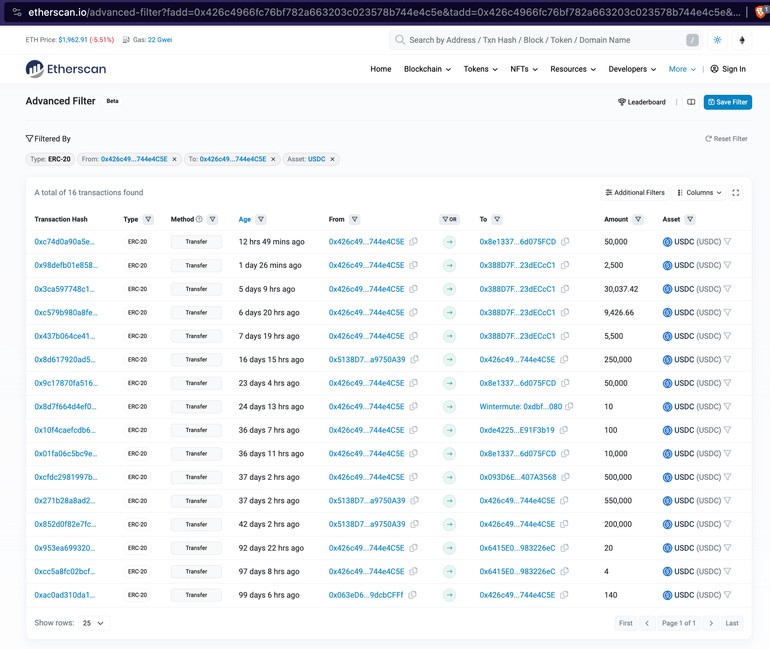770x649 pixels.
Task: Click the Age column filter icon
Action: (x=261, y=219)
